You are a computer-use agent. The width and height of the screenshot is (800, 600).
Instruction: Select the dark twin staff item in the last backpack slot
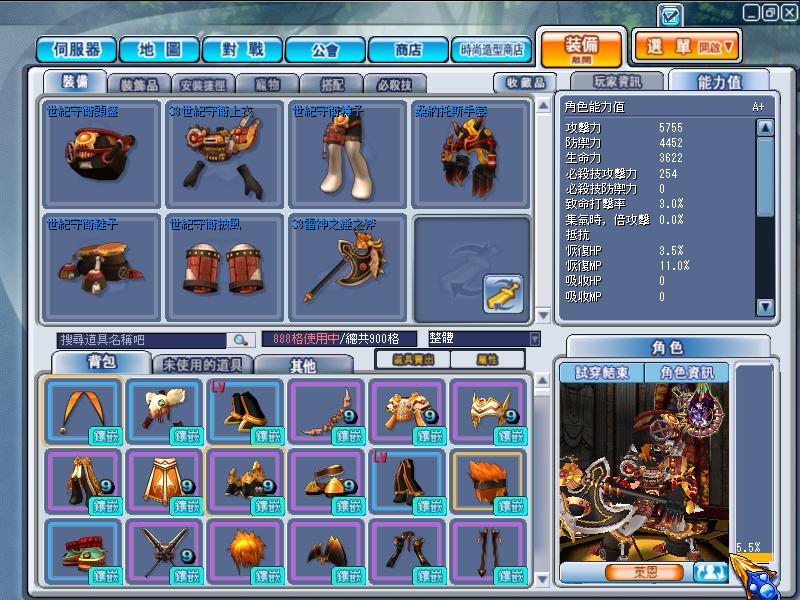488,551
